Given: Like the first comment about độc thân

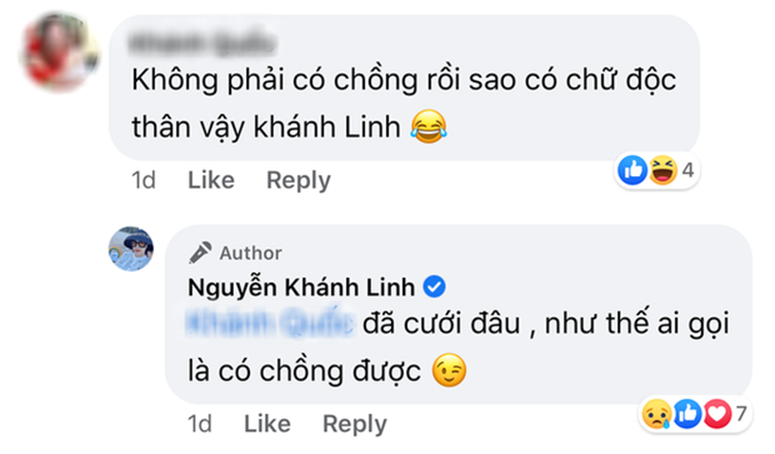Looking at the screenshot, I should [211, 180].
